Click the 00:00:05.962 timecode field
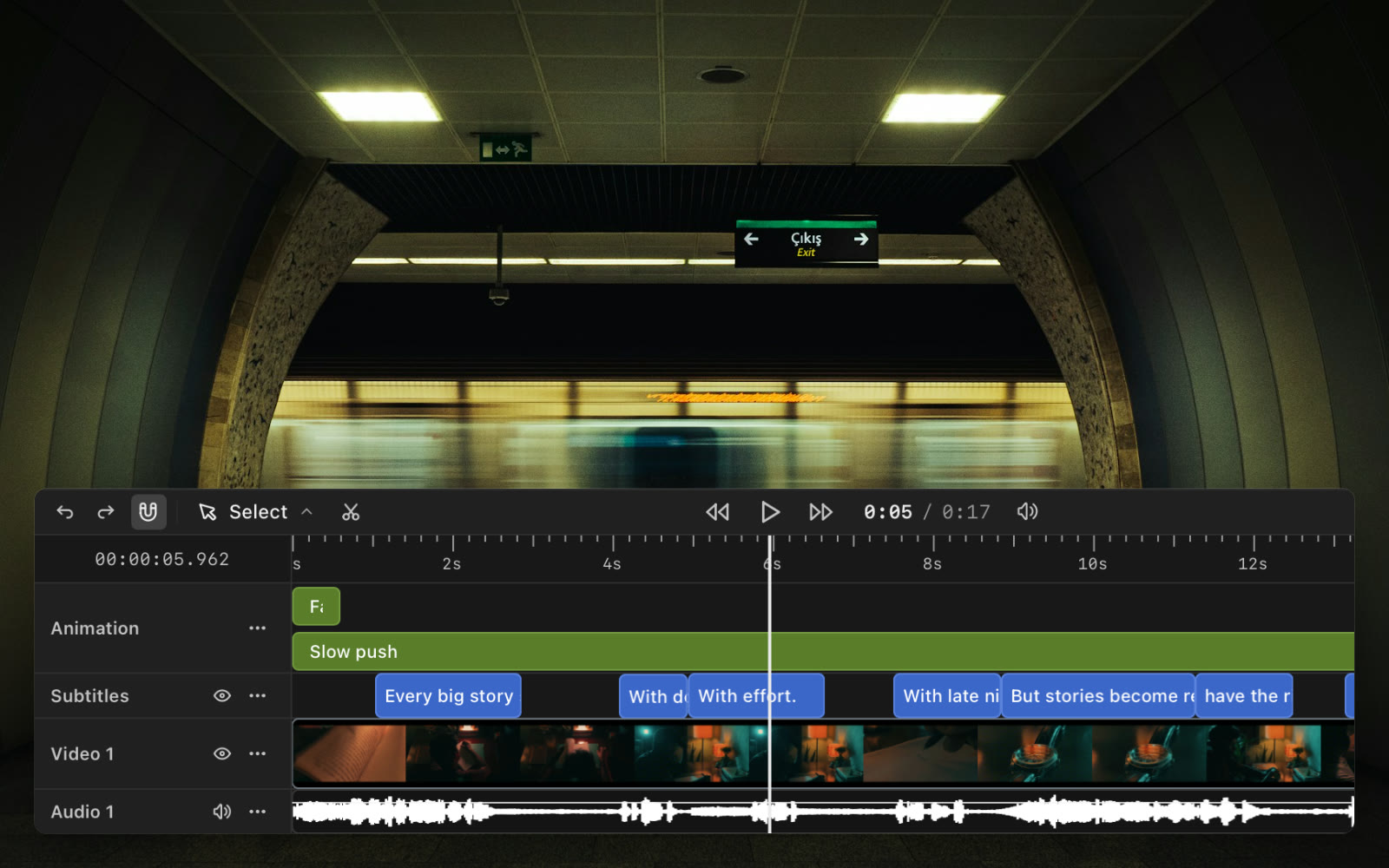Screen dimensions: 1389x868 (x=162, y=559)
